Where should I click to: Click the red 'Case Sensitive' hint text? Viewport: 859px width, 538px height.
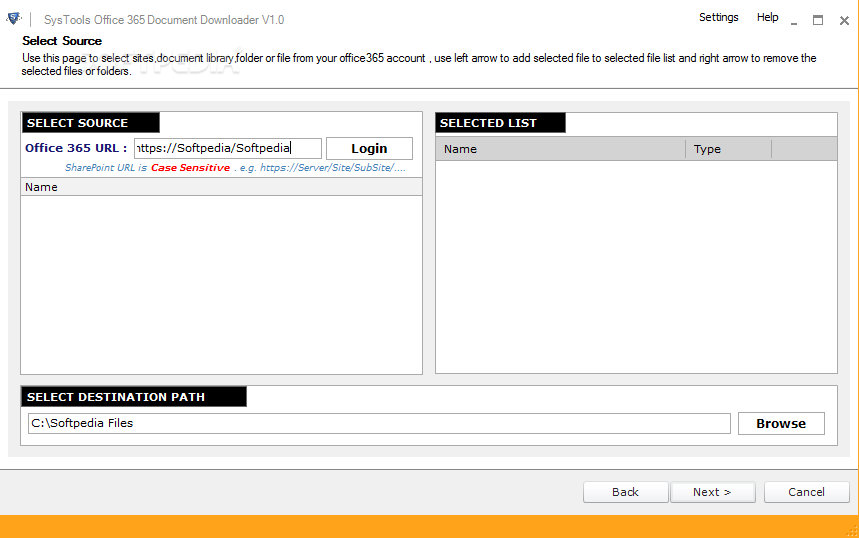(190, 168)
